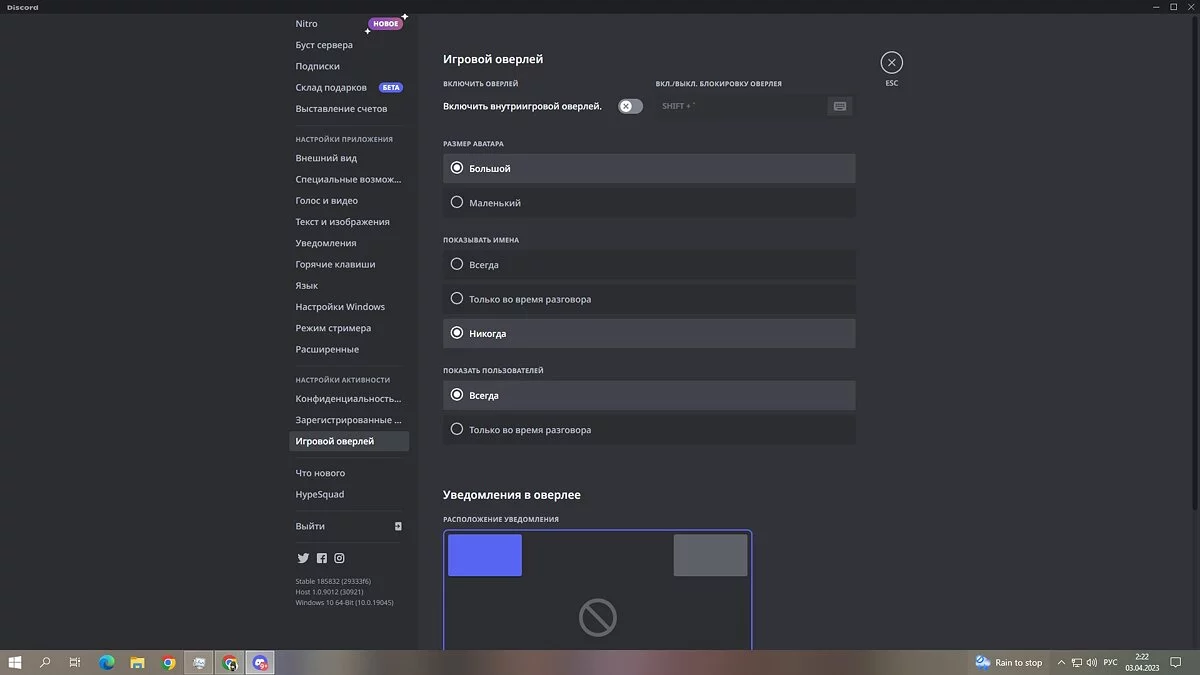The height and width of the screenshot is (675, 1200).
Task: Open Microsoft Edge from the taskbar
Action: click(x=107, y=662)
